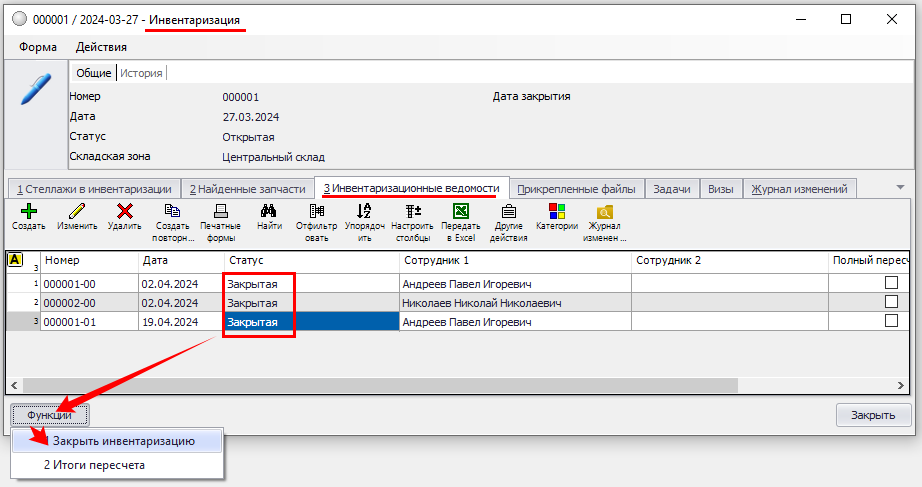The height and width of the screenshot is (487, 922).
Task: Open the Функции dropdown button
Action: click(50, 415)
